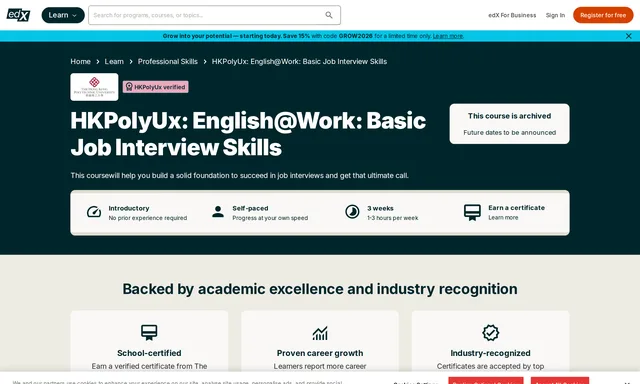Click the School-certified certificate icon
The image size is (640, 384).
149,332
